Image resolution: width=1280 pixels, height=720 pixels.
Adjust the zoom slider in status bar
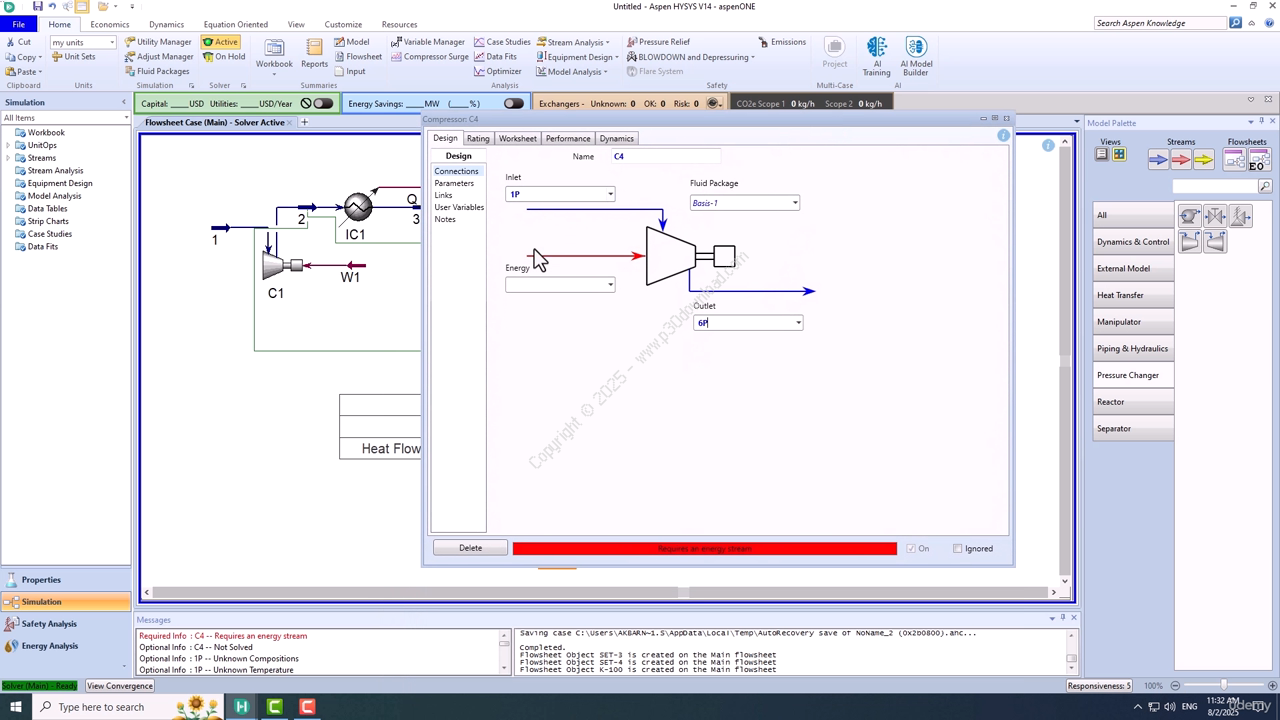pos(1222,685)
